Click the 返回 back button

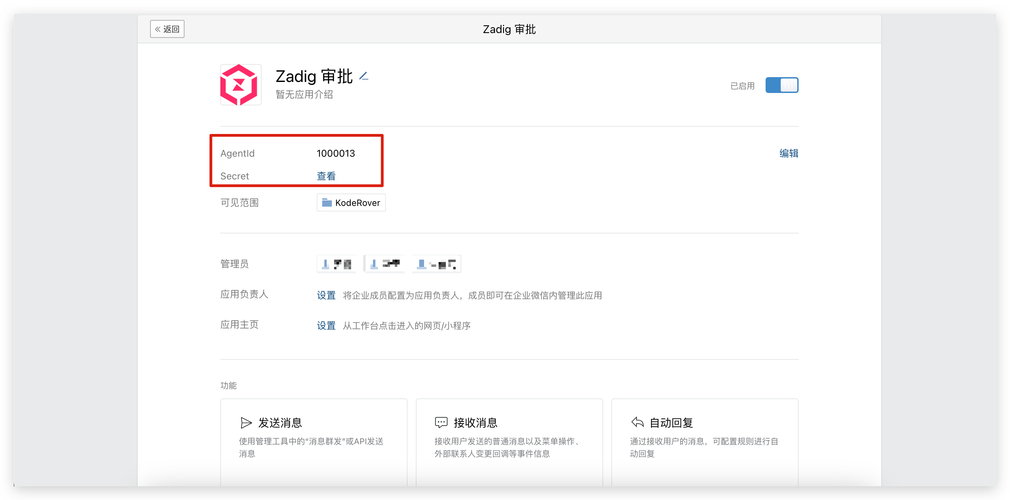pyautogui.click(x=167, y=29)
